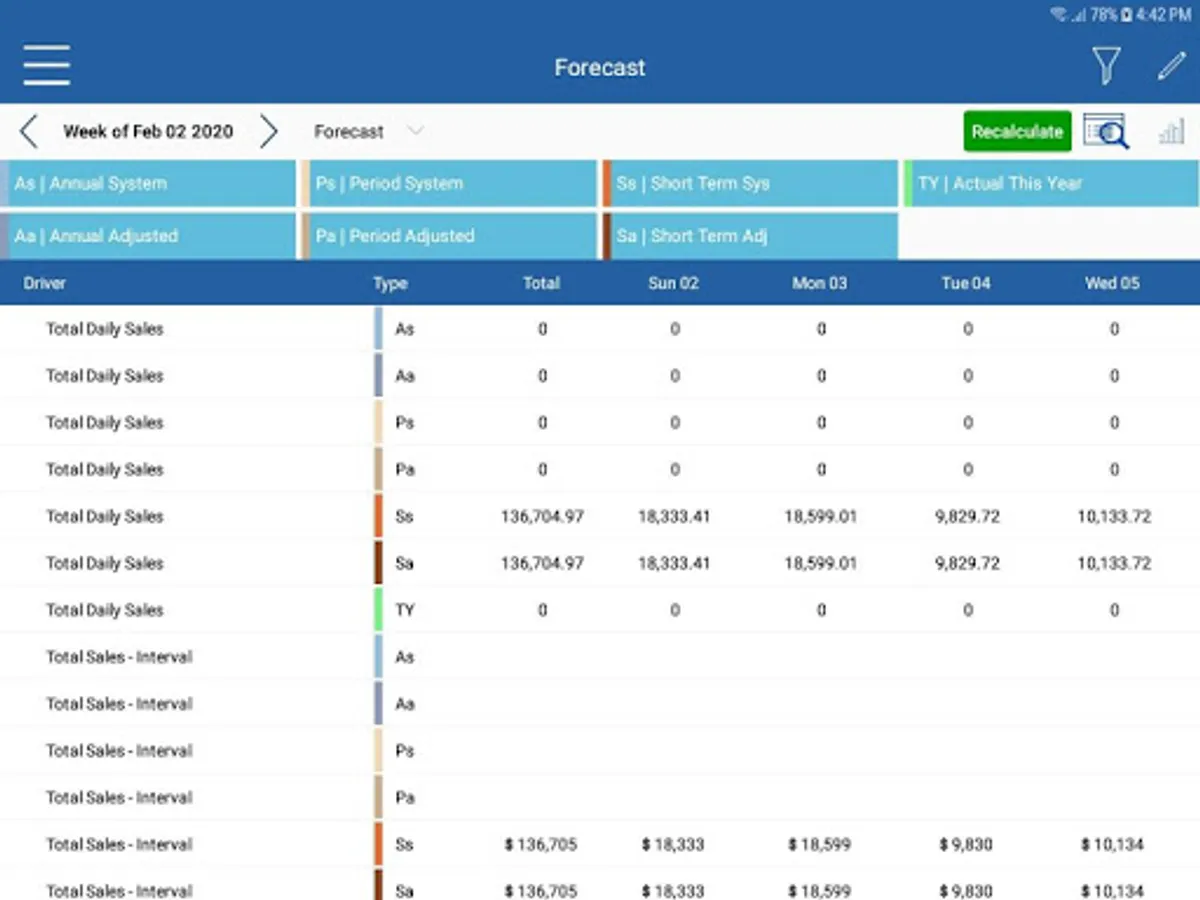Click the Sun 02 column header
The width and height of the screenshot is (1200, 900).
(x=673, y=283)
